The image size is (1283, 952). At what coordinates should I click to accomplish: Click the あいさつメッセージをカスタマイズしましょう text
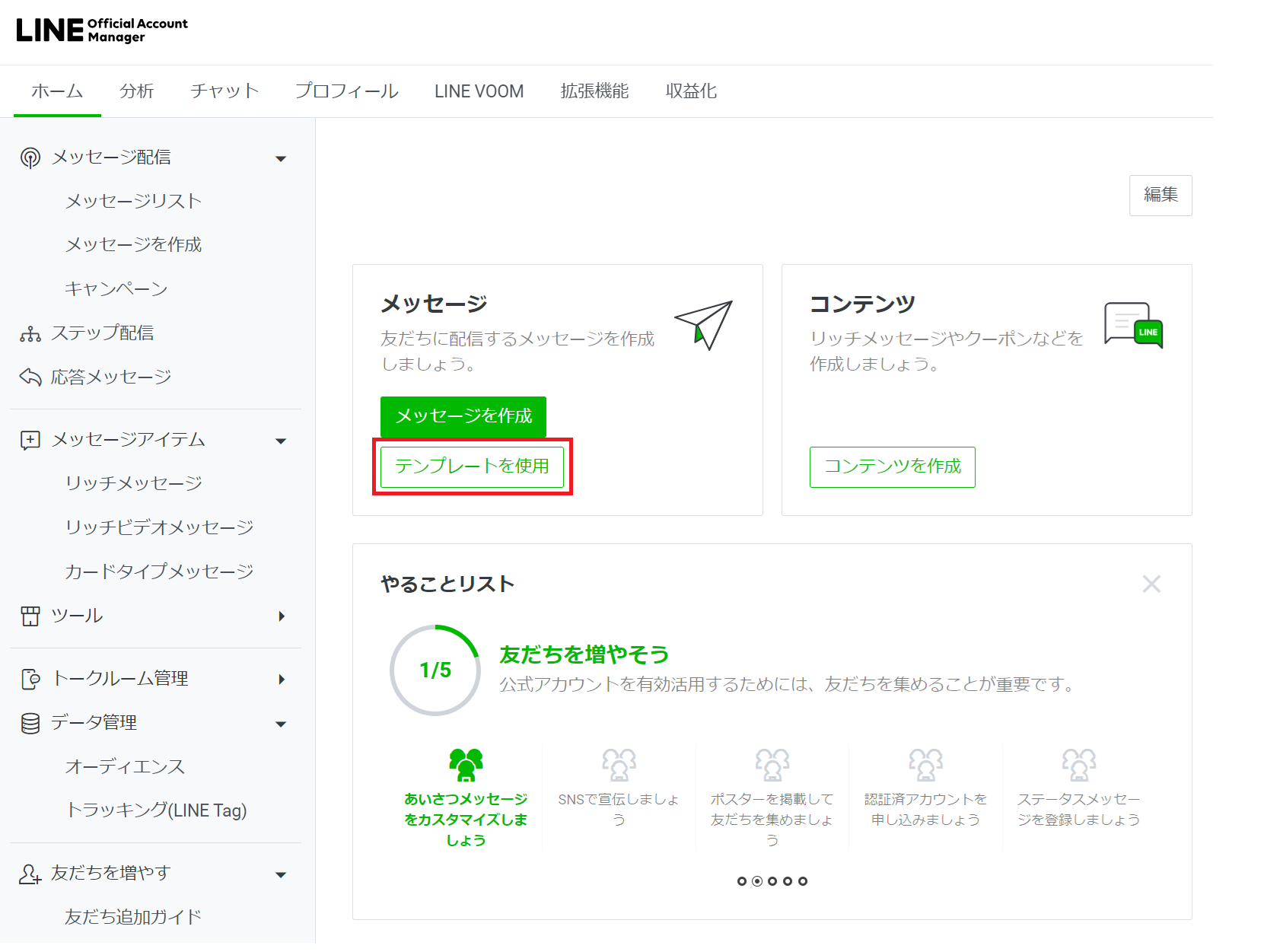click(x=466, y=820)
